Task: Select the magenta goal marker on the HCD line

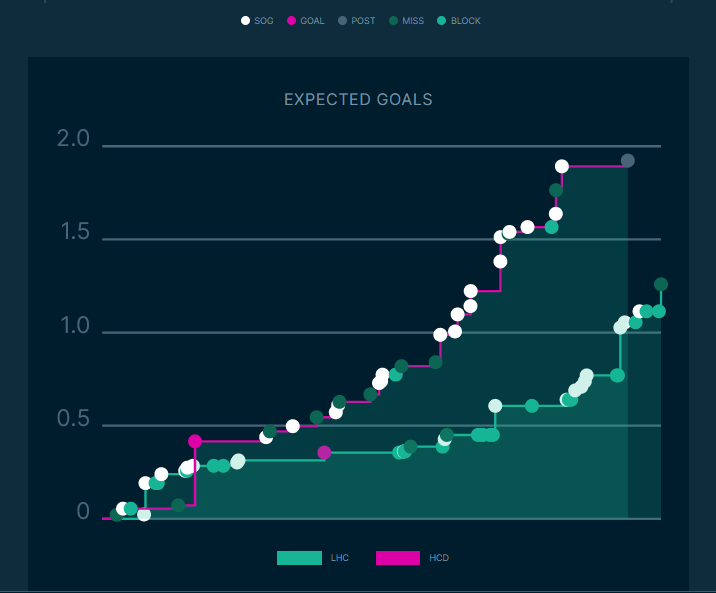Action: point(195,441)
